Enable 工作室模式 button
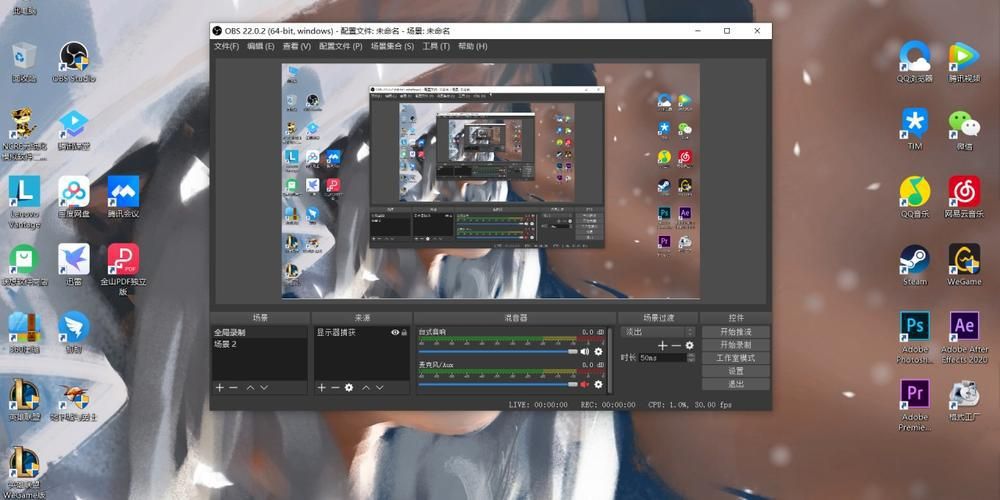Image resolution: width=1000 pixels, height=500 pixels. pos(736,358)
